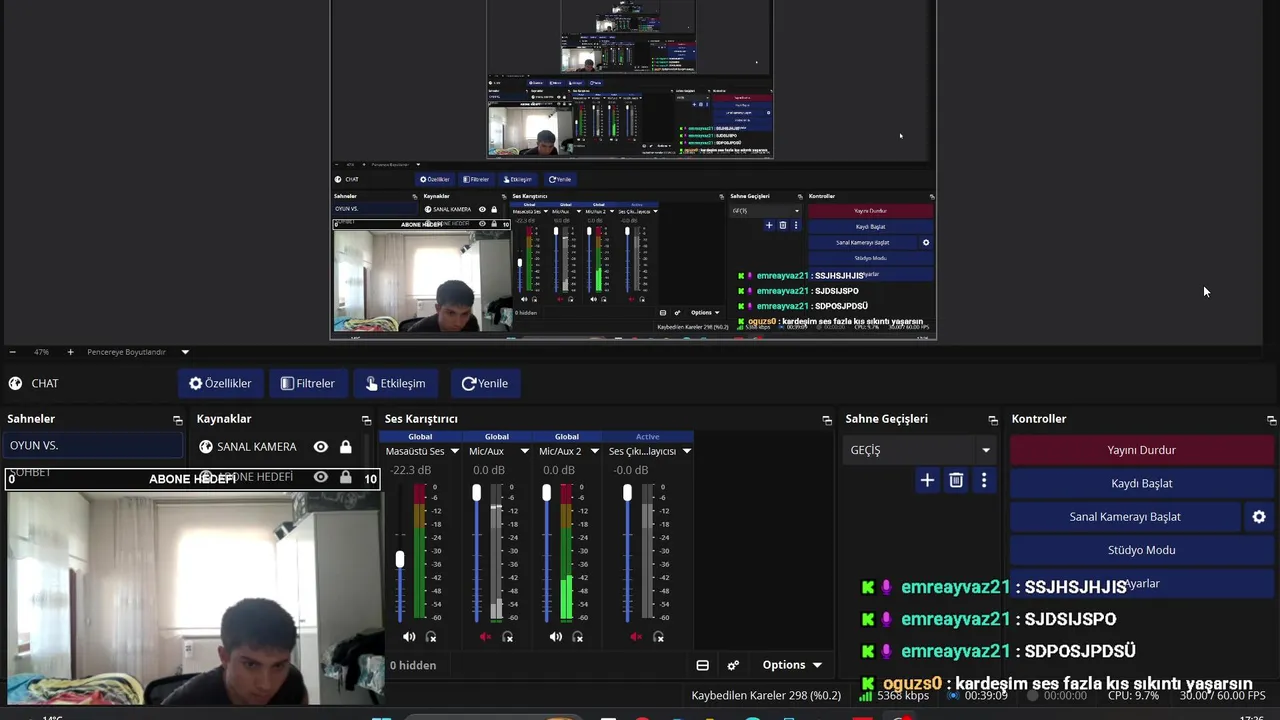Click the 00:39:09 stream timer

tap(986, 696)
